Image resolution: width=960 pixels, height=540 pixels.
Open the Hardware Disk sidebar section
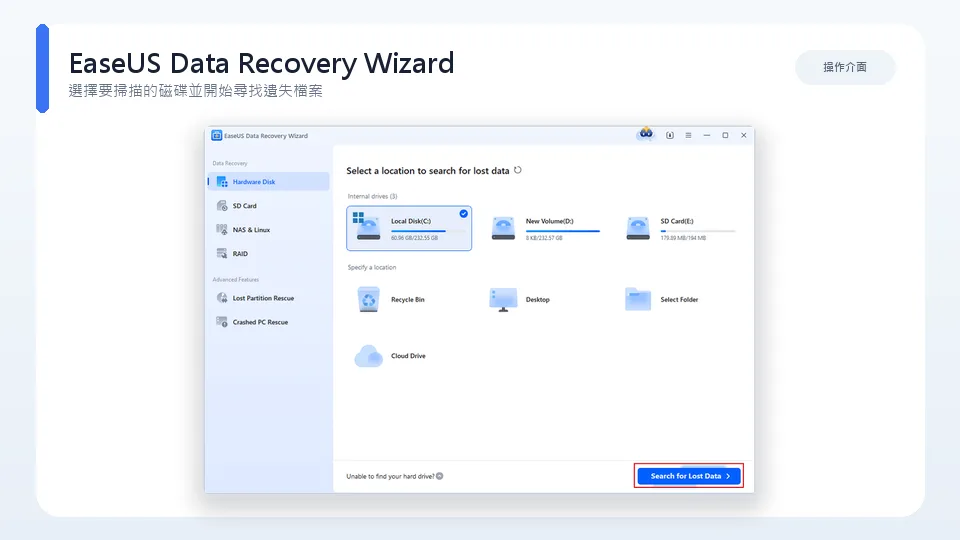pos(268,182)
